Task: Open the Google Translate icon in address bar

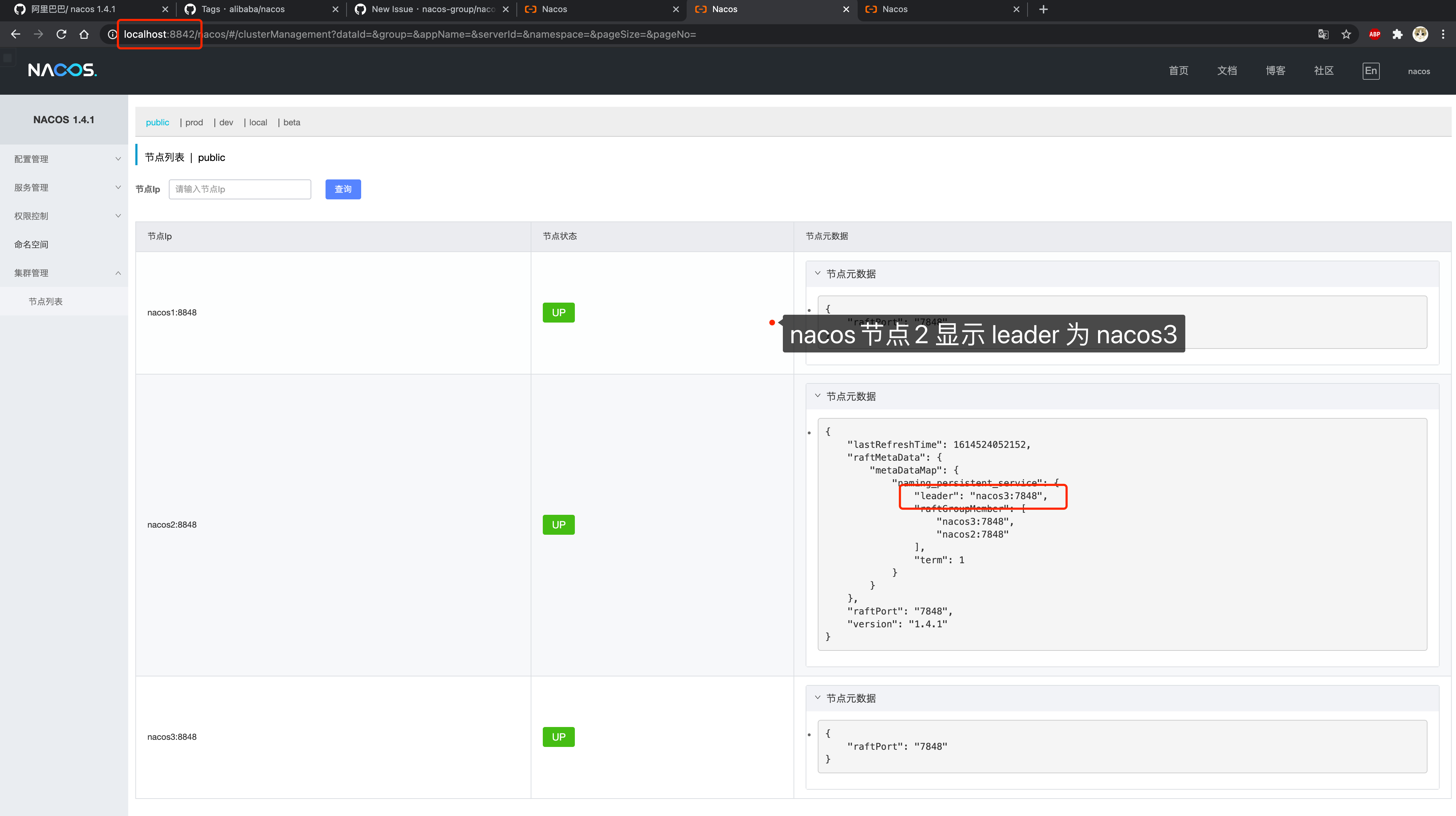Action: pyautogui.click(x=1323, y=35)
